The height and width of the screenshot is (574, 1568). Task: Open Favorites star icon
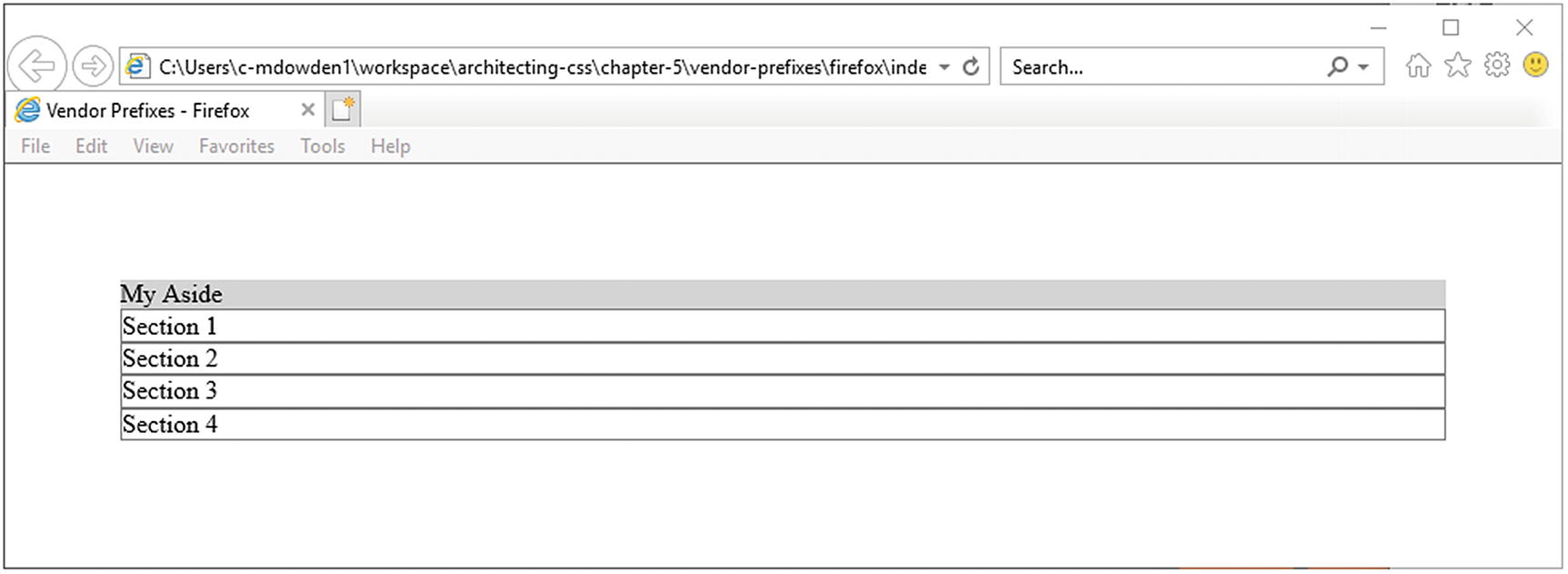1457,65
